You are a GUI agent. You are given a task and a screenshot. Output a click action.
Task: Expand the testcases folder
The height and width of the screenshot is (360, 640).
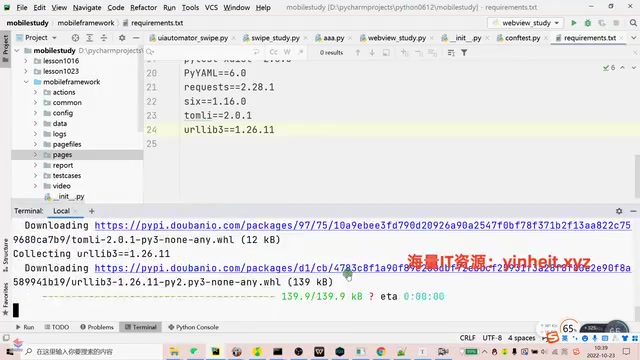click(36, 176)
